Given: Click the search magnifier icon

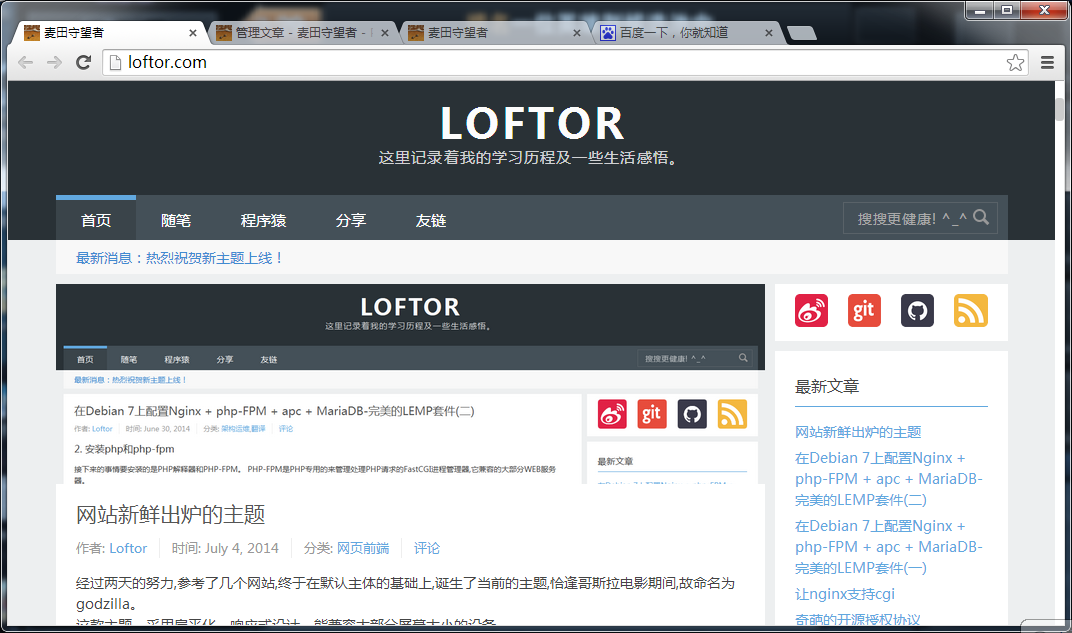Looking at the screenshot, I should (981, 218).
